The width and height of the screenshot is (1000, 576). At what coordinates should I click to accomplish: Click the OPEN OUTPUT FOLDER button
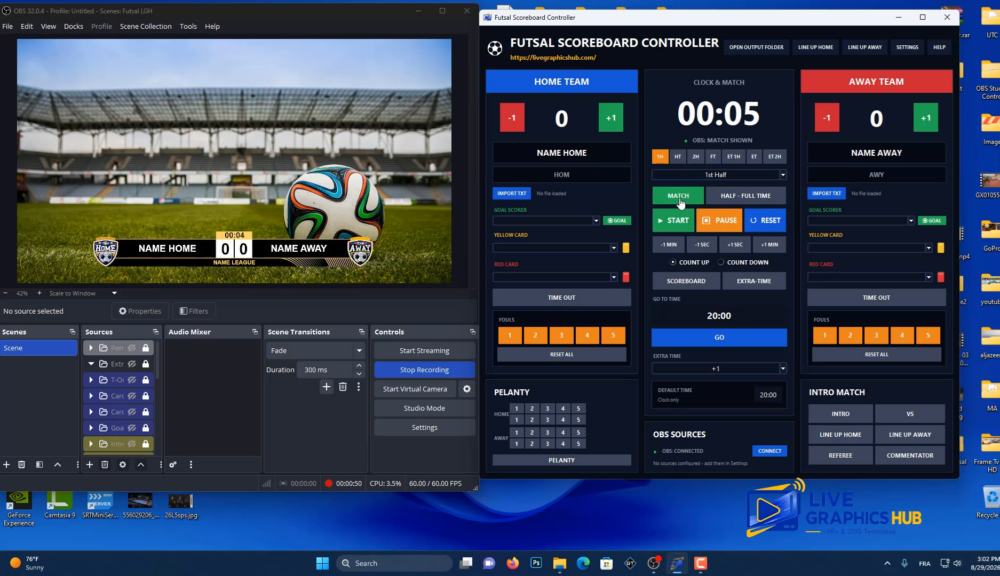pos(756,47)
